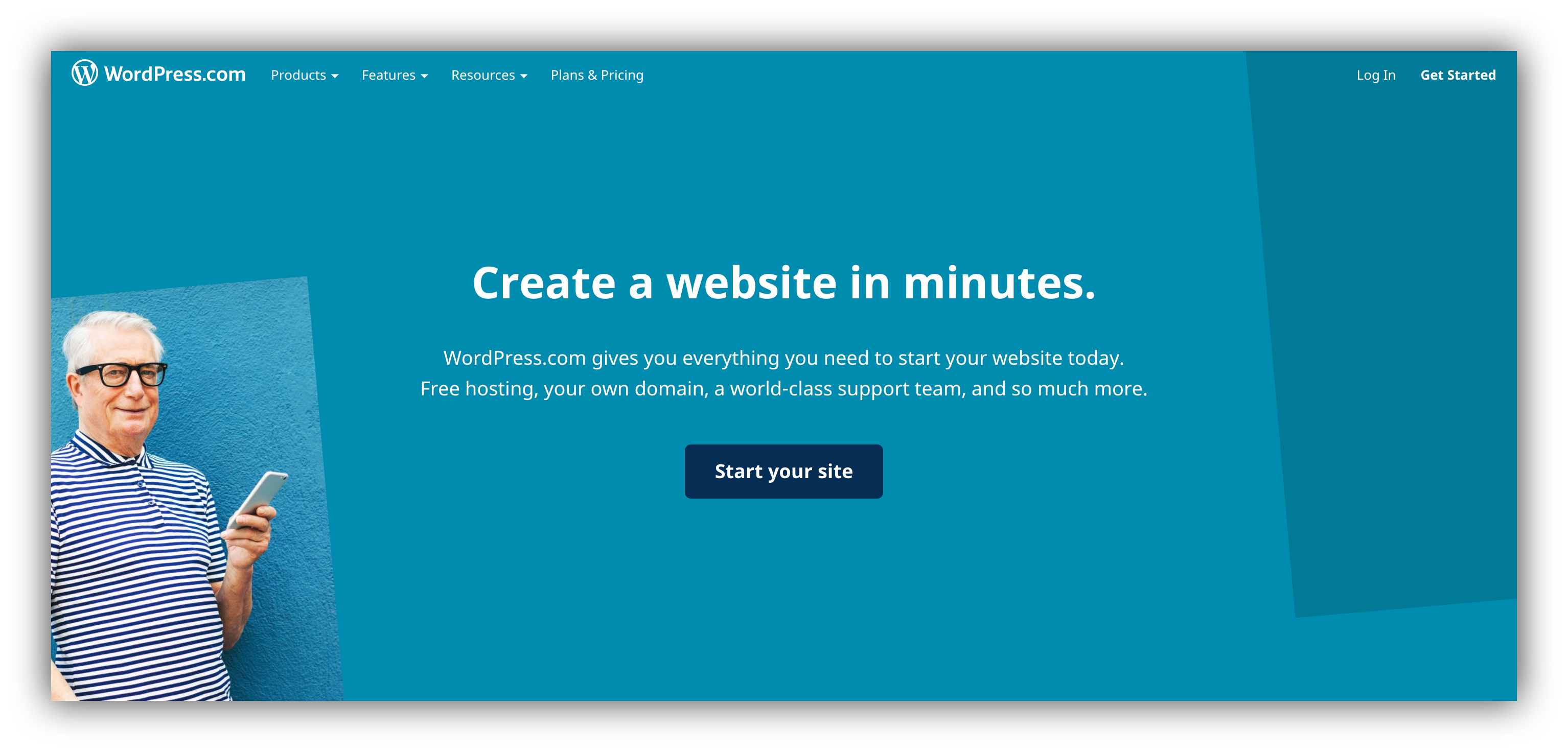Click the Log In menu item

[x=1375, y=75]
